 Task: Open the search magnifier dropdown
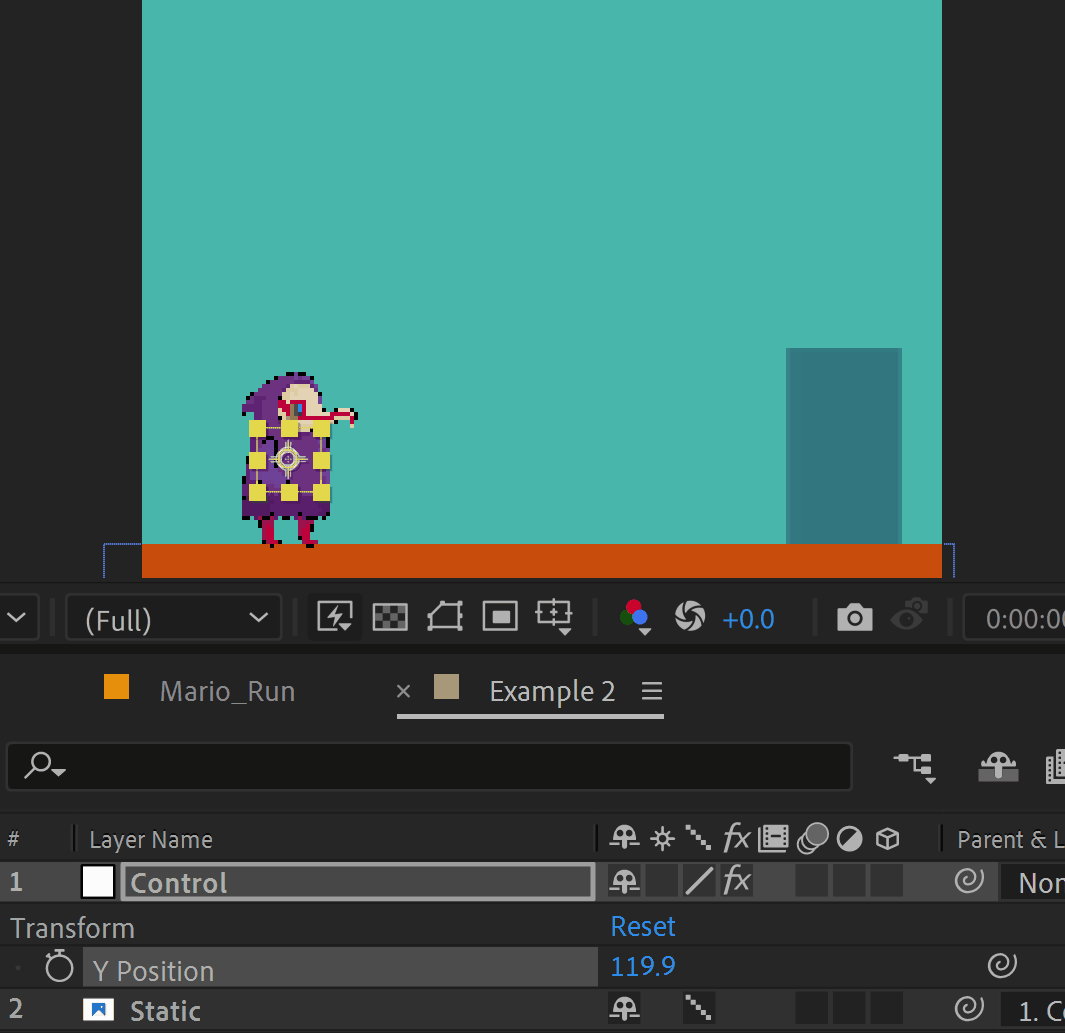(x=44, y=765)
